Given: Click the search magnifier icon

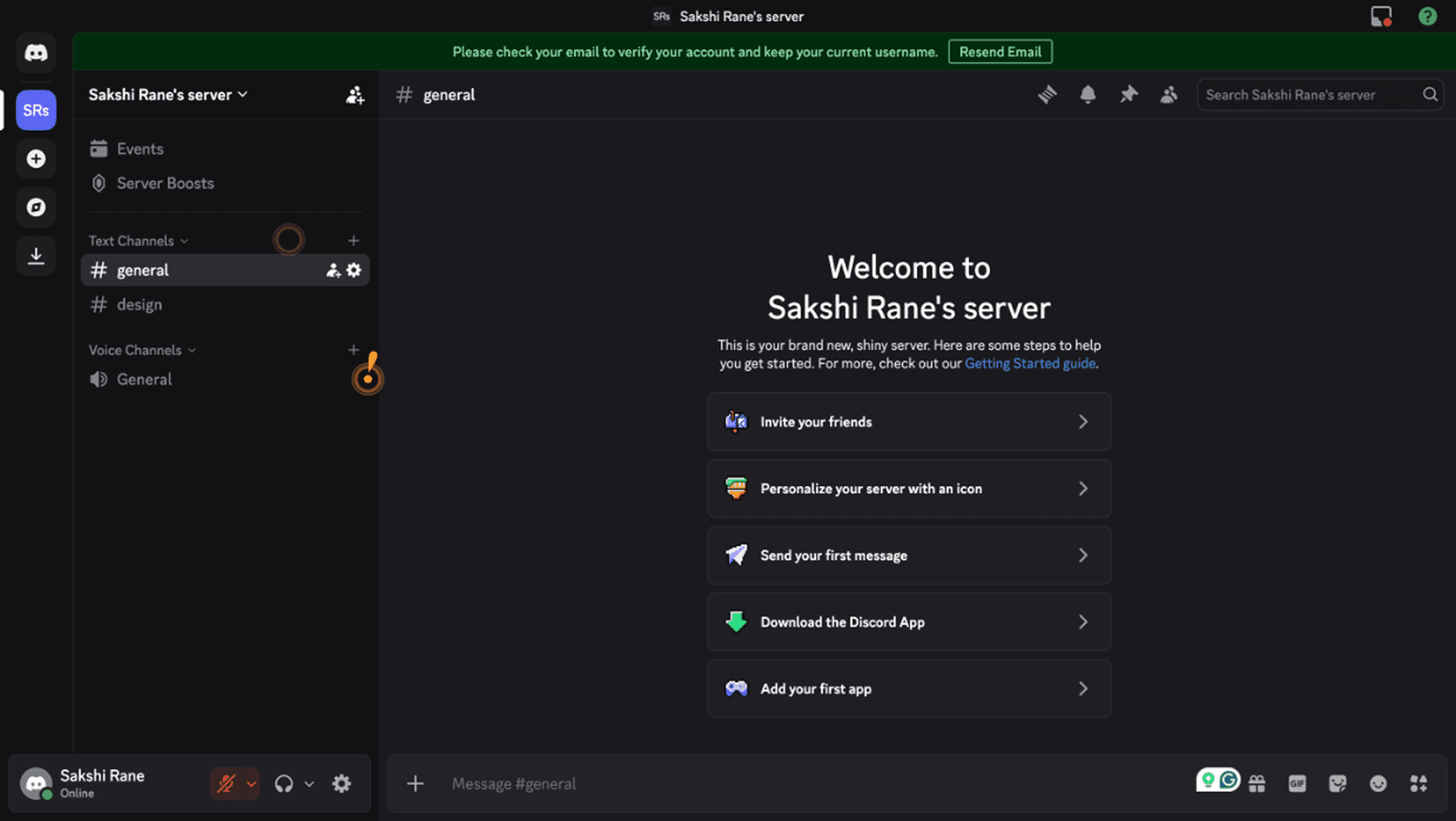Looking at the screenshot, I should coord(1430,95).
